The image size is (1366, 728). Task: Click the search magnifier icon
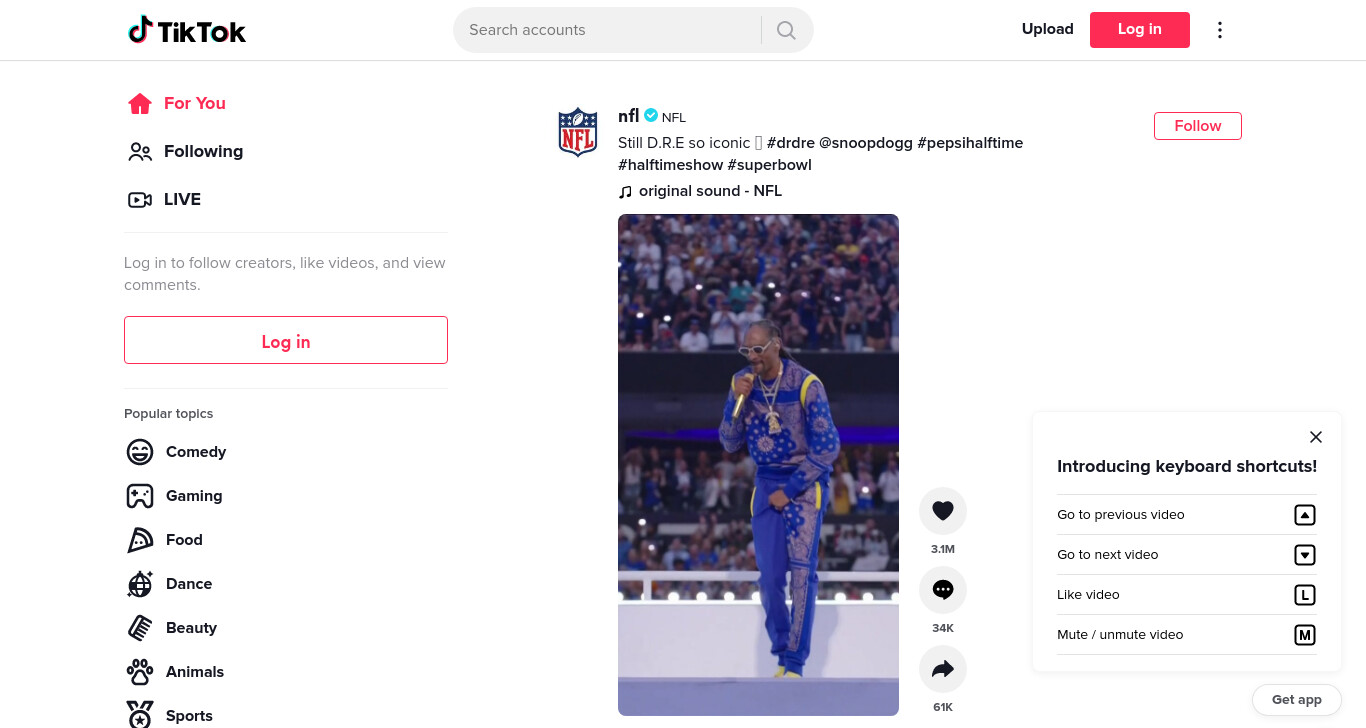(786, 30)
